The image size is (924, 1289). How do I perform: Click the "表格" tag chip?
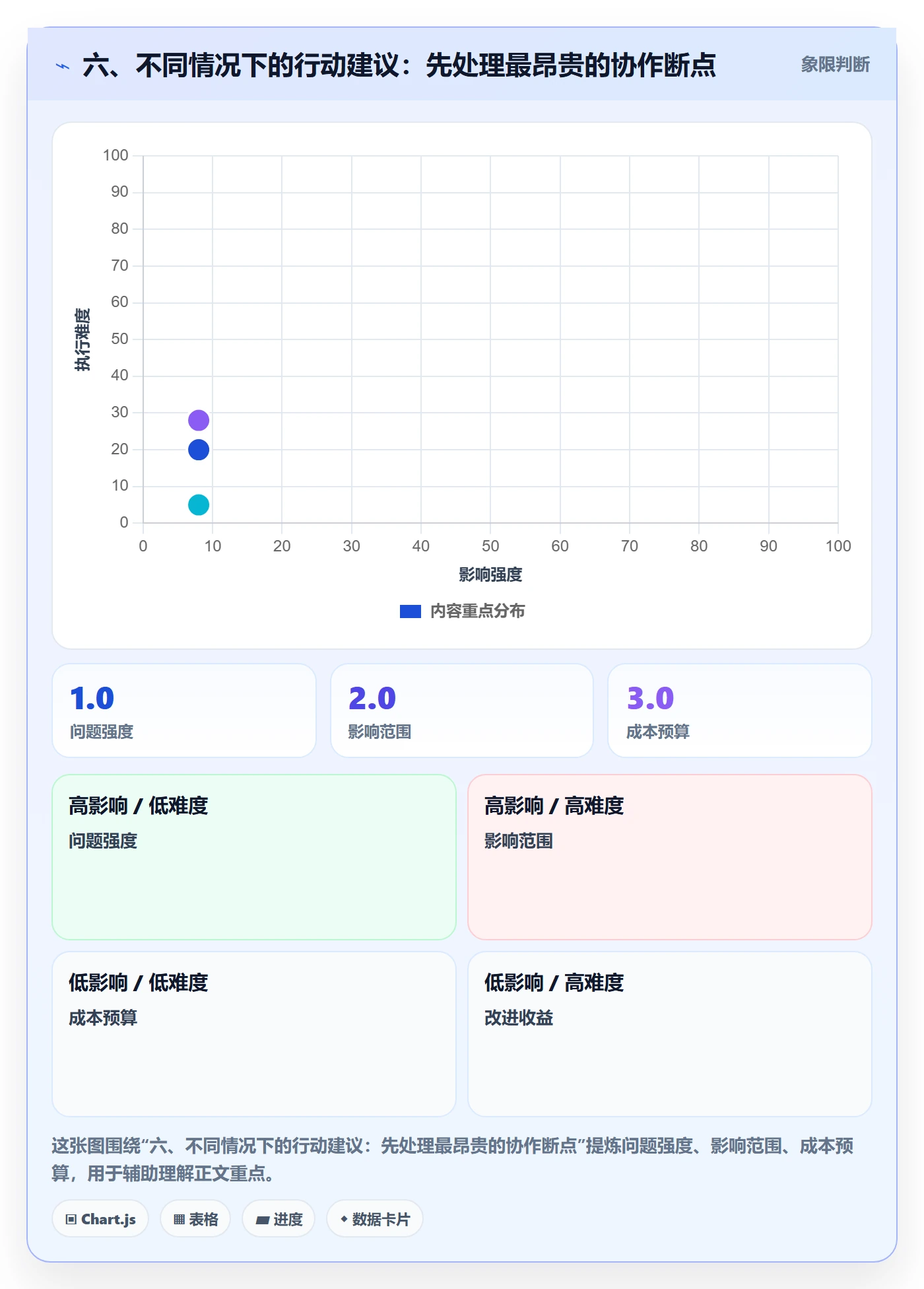tap(195, 1219)
